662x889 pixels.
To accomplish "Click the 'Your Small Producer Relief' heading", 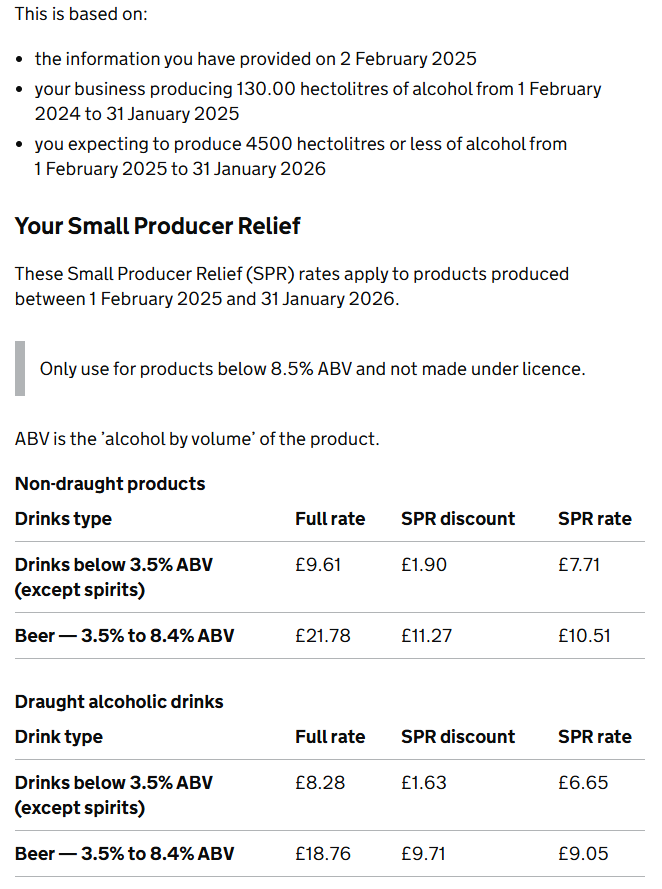I will point(157,226).
